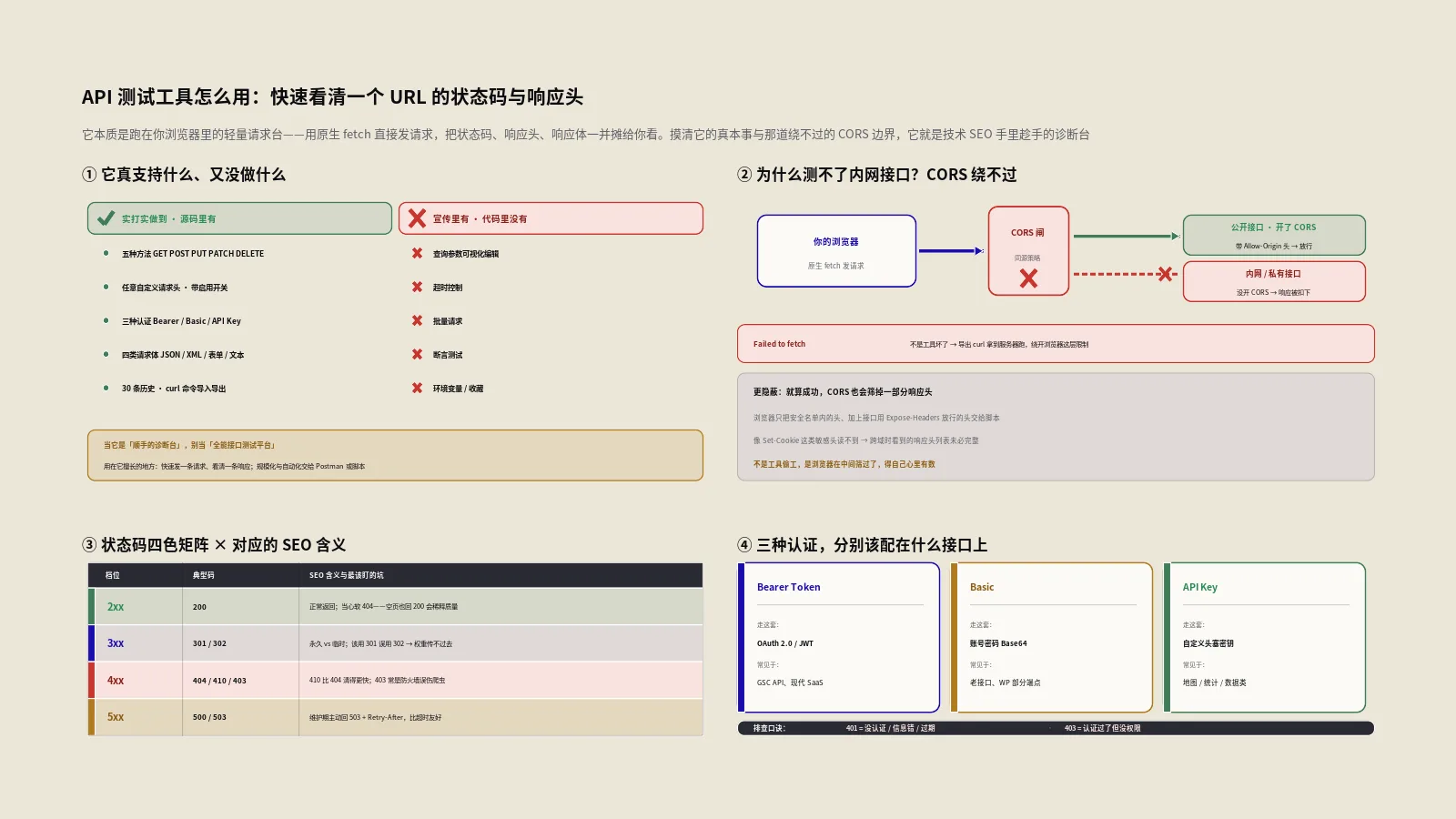Screen dimensions: 1456x819
Task: Click the API Key card title
Action: [1200, 587]
